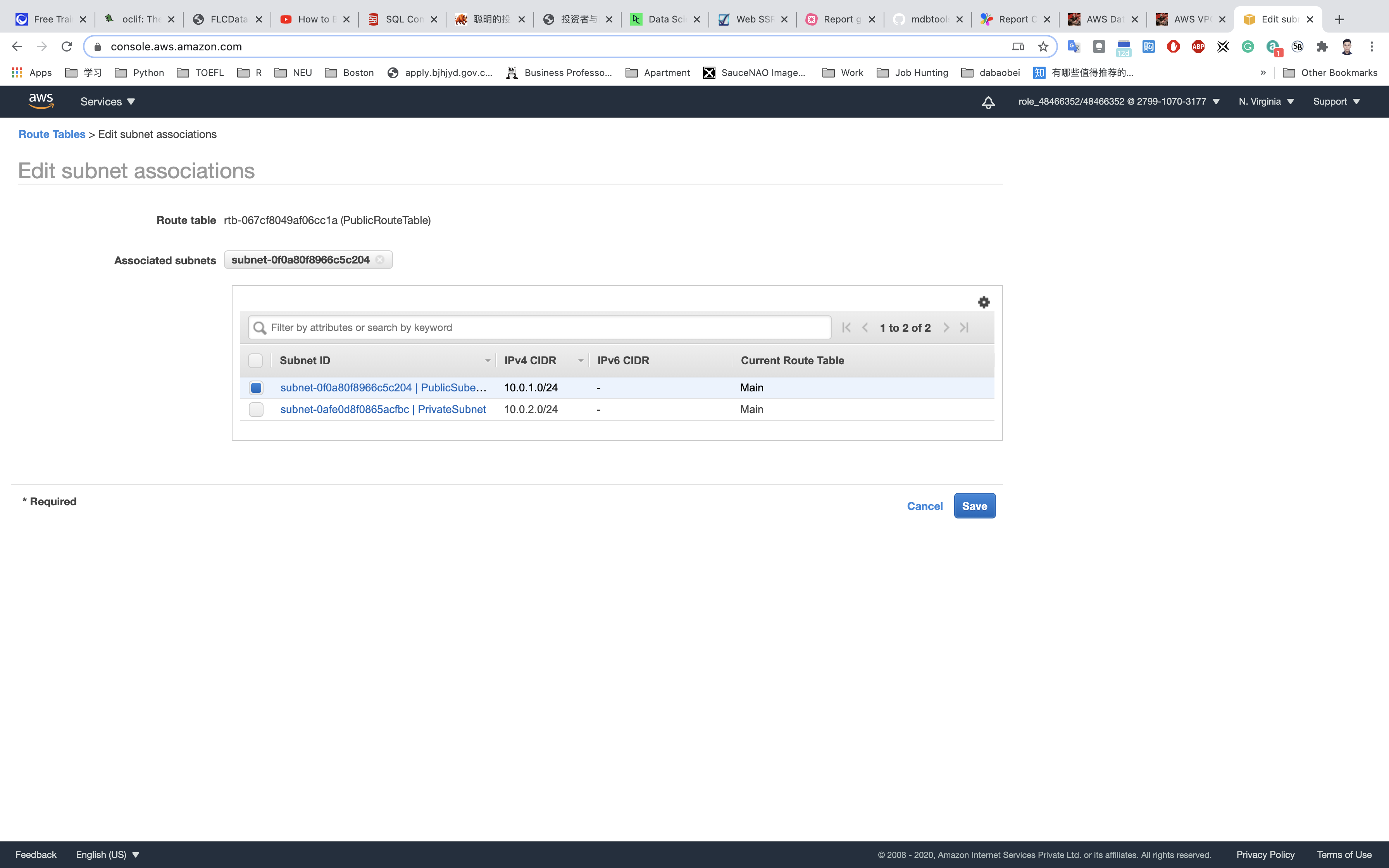
Task: Remove associated subnet tag via x icon
Action: (380, 260)
